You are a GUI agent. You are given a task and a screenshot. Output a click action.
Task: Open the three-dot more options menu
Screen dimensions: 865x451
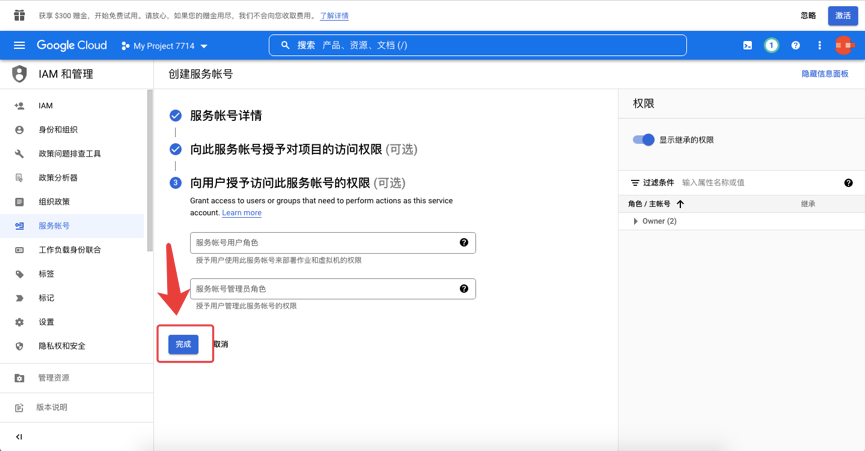click(819, 45)
